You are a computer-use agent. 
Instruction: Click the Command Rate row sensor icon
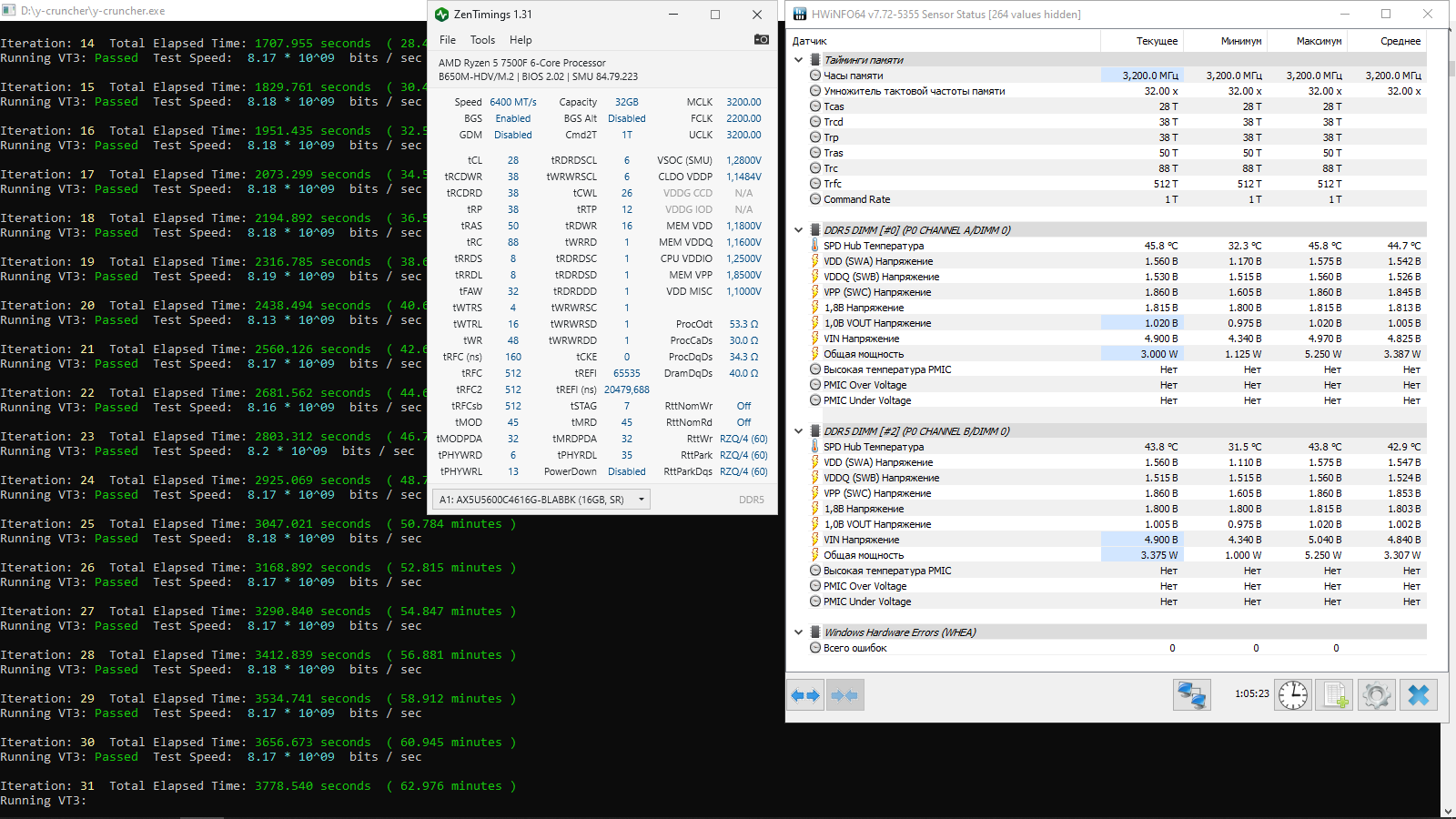click(815, 199)
